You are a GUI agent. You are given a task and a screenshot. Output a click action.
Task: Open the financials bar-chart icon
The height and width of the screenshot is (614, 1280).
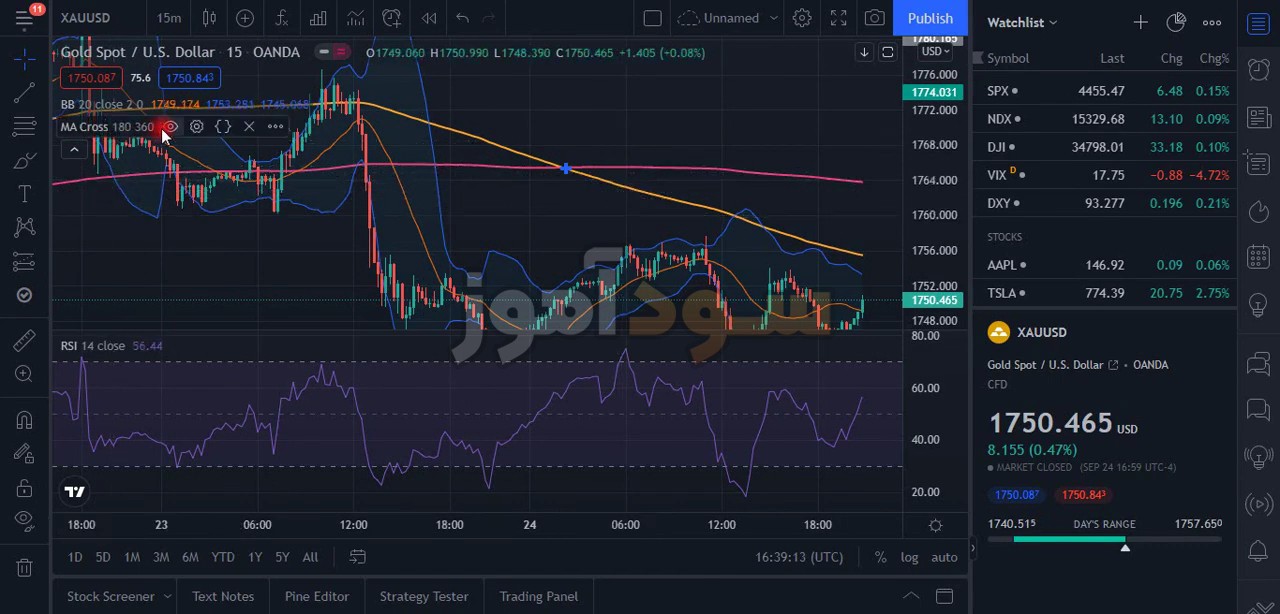[x=318, y=18]
